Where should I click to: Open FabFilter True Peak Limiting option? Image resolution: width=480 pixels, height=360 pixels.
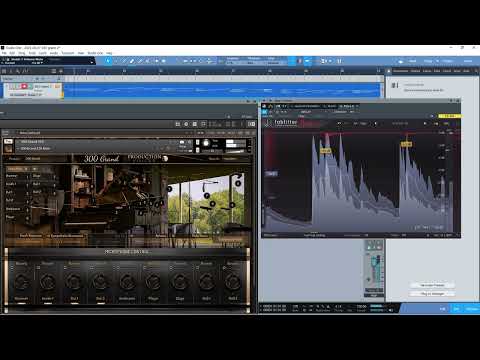click(314, 235)
